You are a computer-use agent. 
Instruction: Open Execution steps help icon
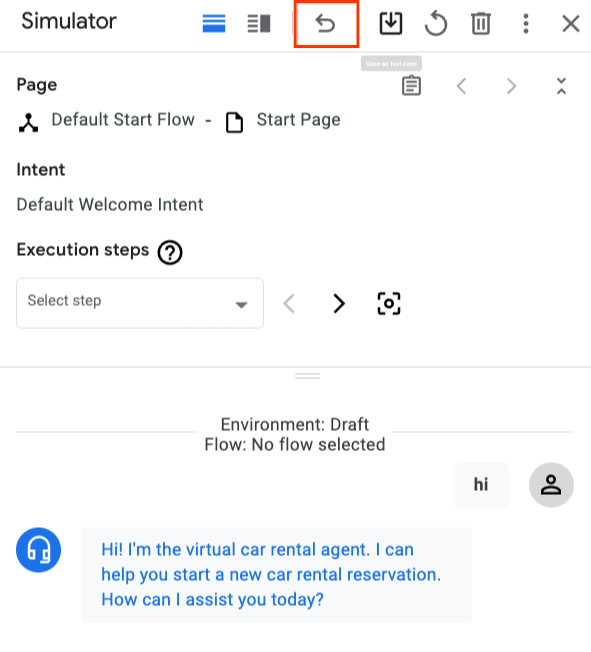point(170,252)
